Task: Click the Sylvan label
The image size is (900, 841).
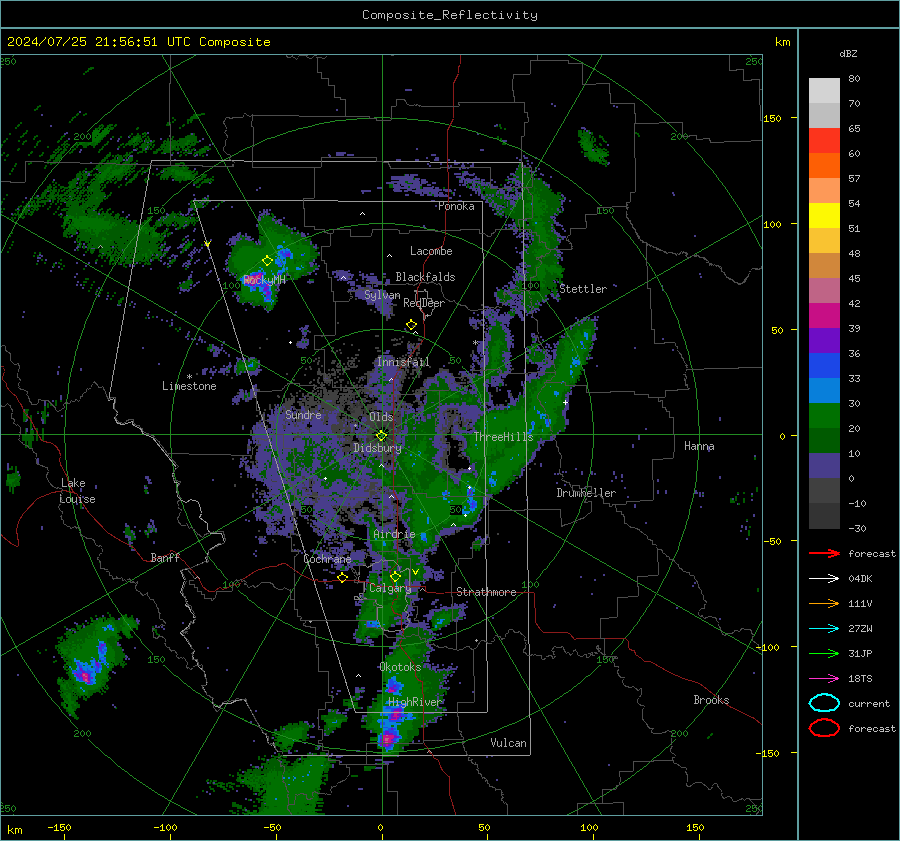Action: (x=382, y=296)
